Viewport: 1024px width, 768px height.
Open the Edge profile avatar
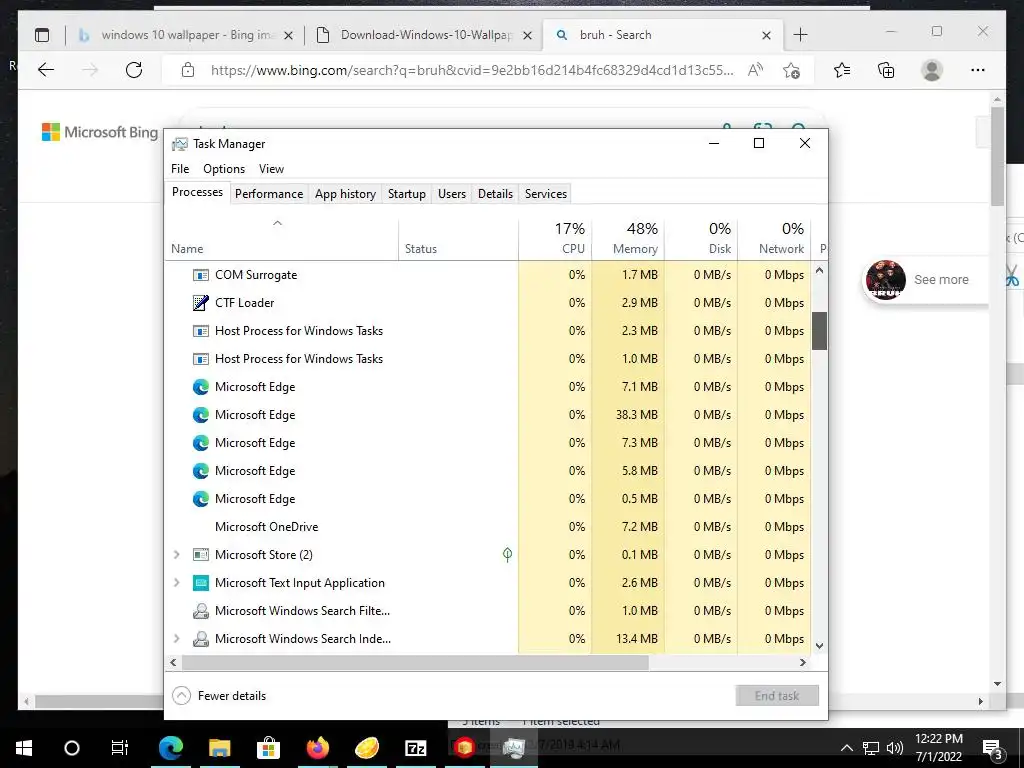coord(932,70)
